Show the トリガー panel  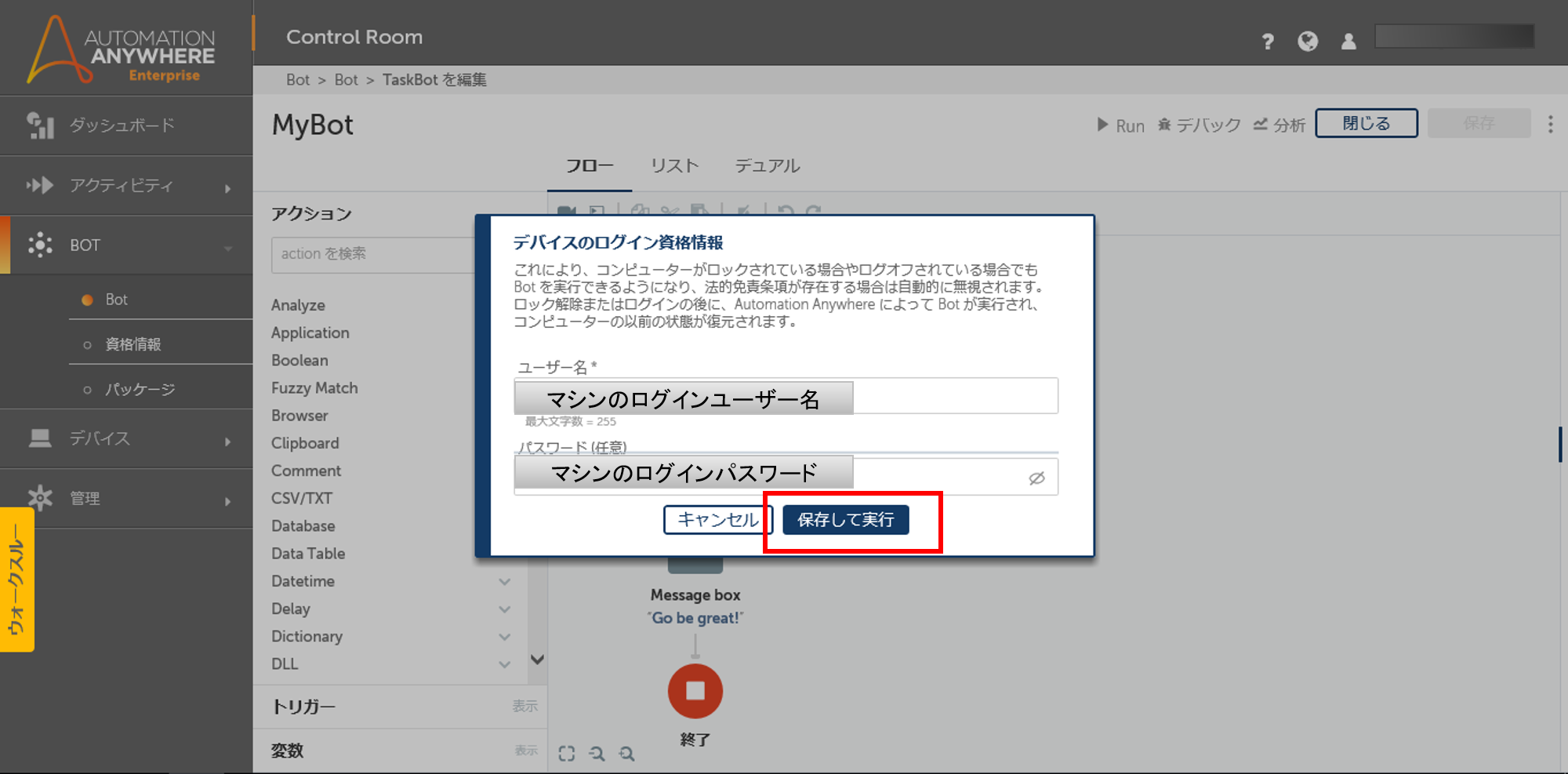tap(524, 706)
